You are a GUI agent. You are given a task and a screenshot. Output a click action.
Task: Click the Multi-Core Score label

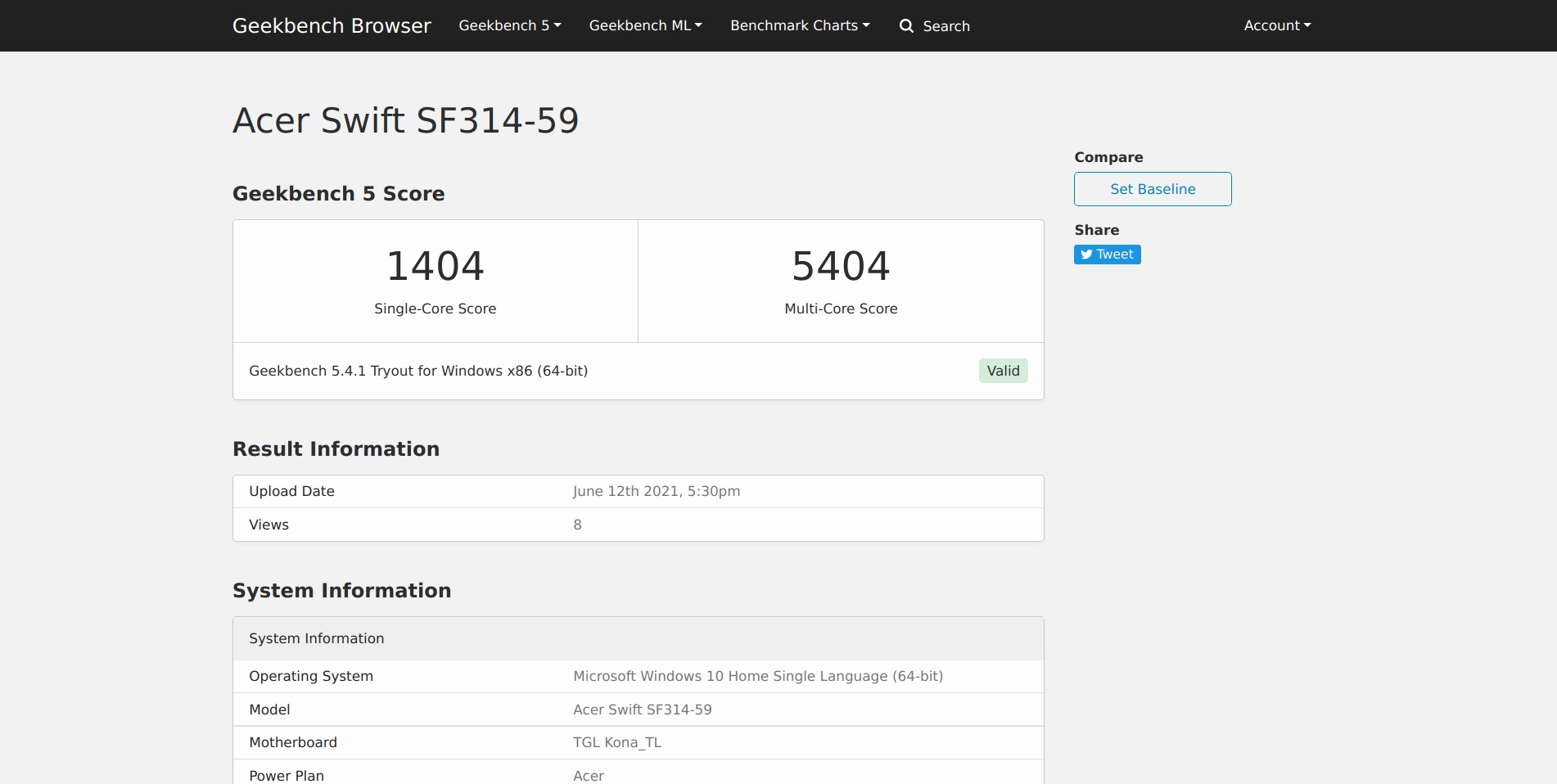[841, 309]
